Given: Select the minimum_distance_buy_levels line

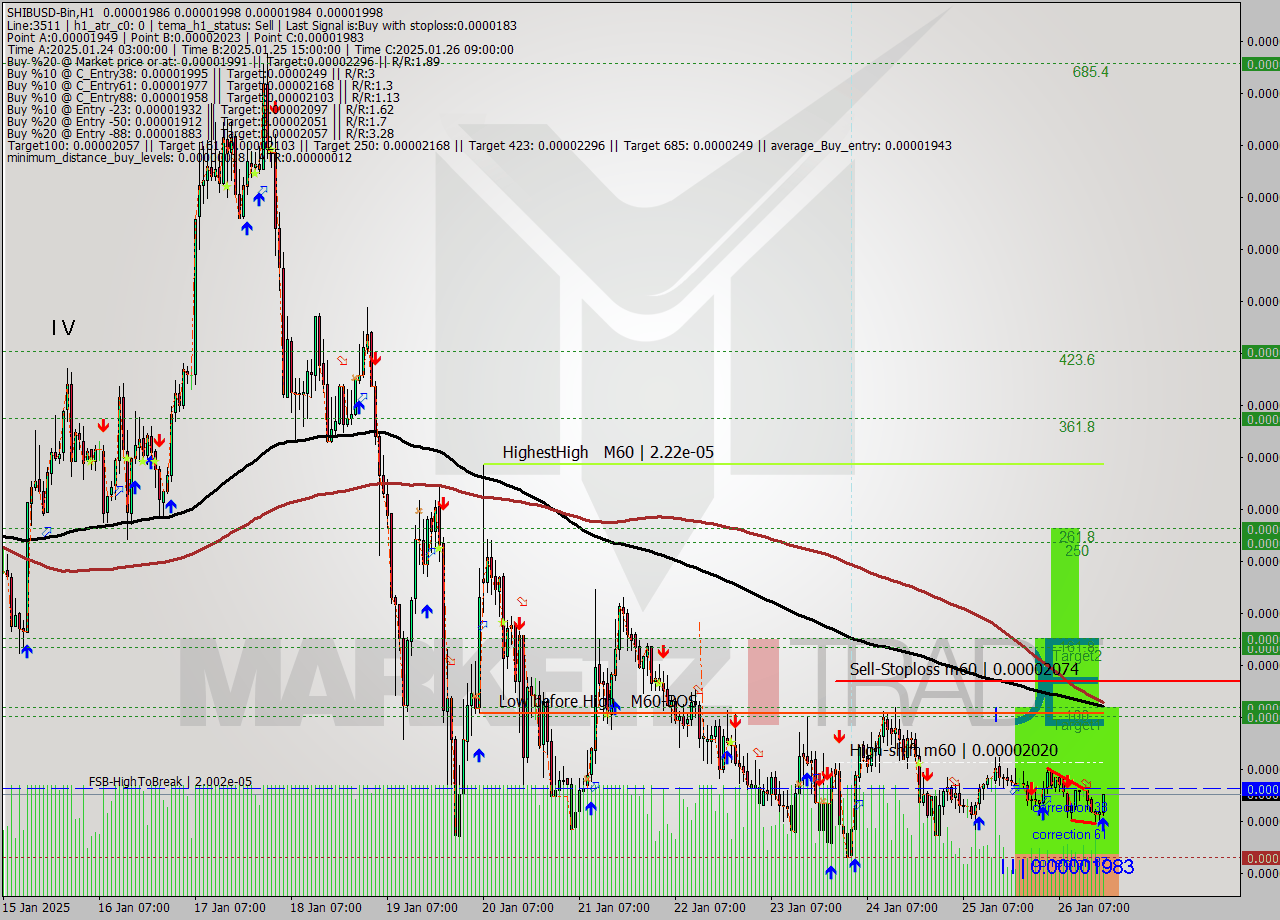Looking at the screenshot, I should [x=179, y=157].
